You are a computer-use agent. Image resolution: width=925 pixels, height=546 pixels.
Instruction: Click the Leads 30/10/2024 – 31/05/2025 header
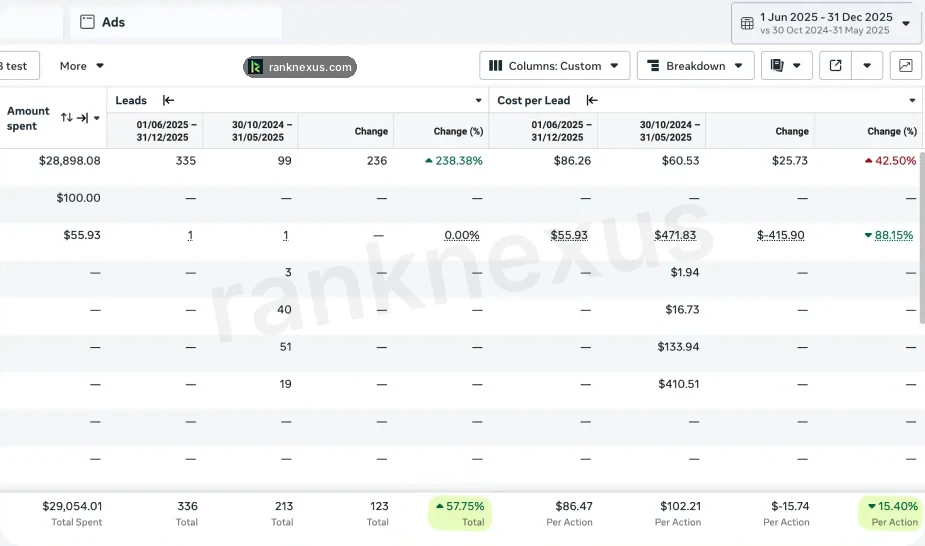(x=251, y=131)
